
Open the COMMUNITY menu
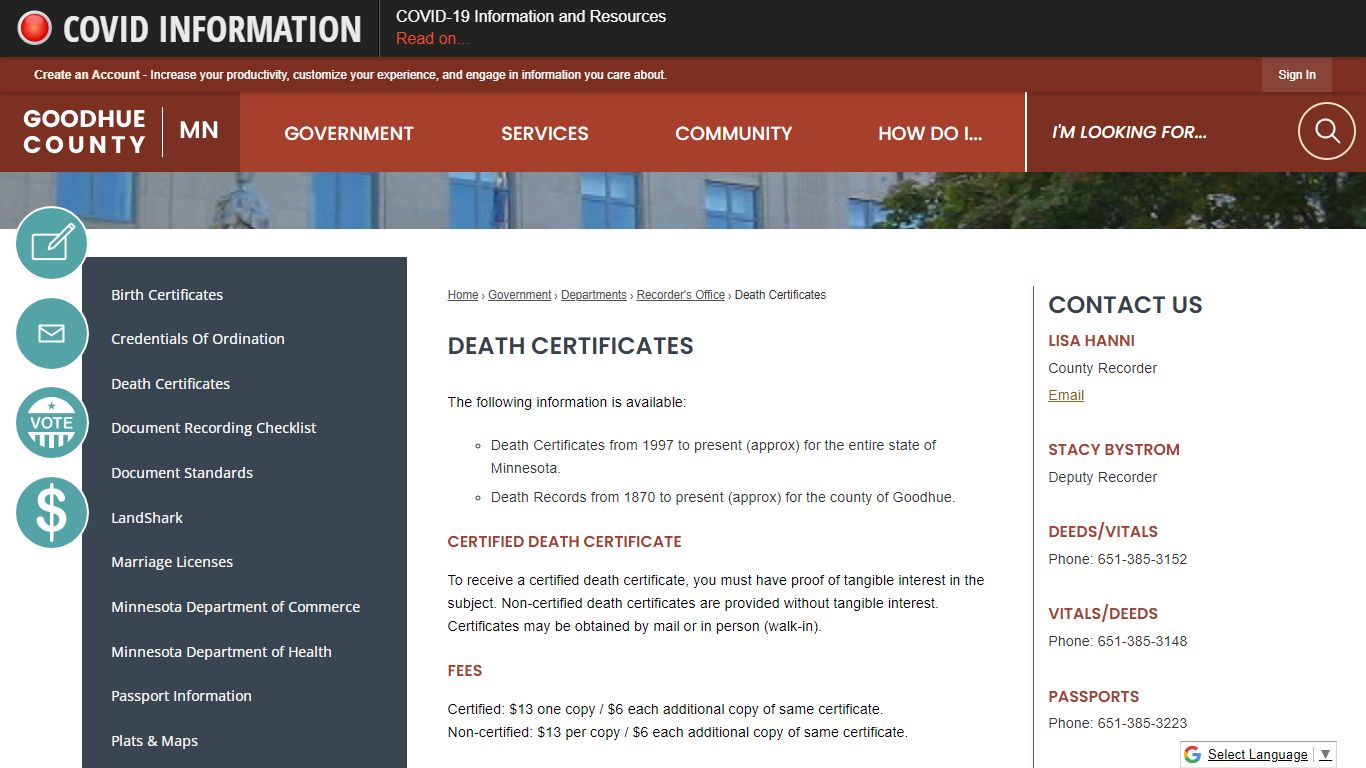(733, 133)
